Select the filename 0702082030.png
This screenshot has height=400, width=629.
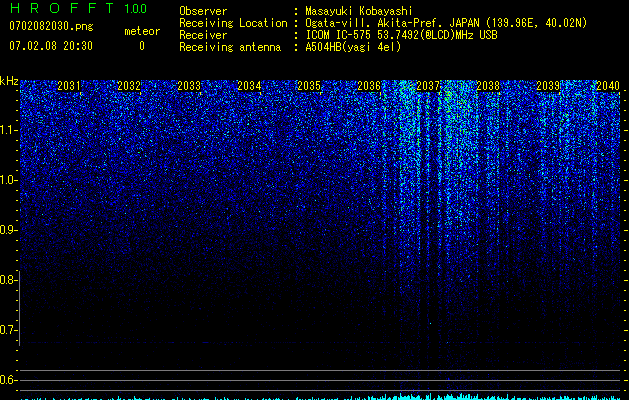(x=51, y=27)
